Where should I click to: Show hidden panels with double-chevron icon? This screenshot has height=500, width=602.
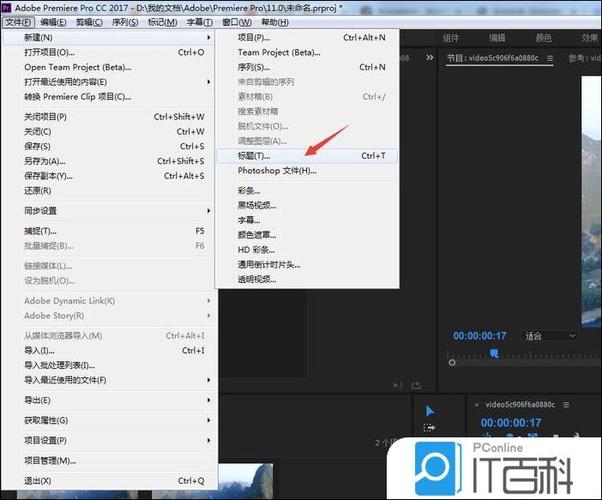coord(430,58)
